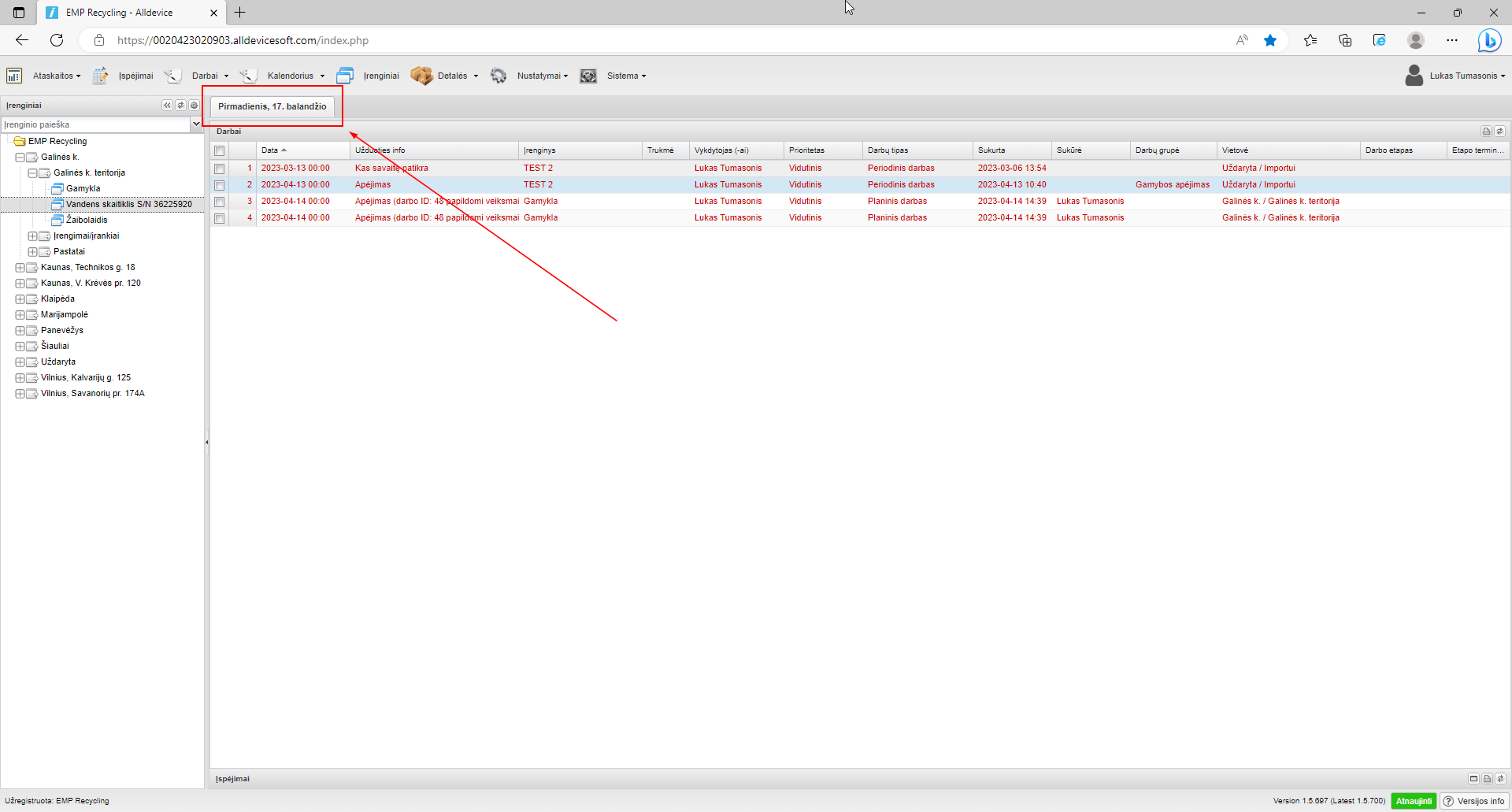The height and width of the screenshot is (812, 1512).
Task: Check the row 3 checkbox
Action: click(220, 202)
